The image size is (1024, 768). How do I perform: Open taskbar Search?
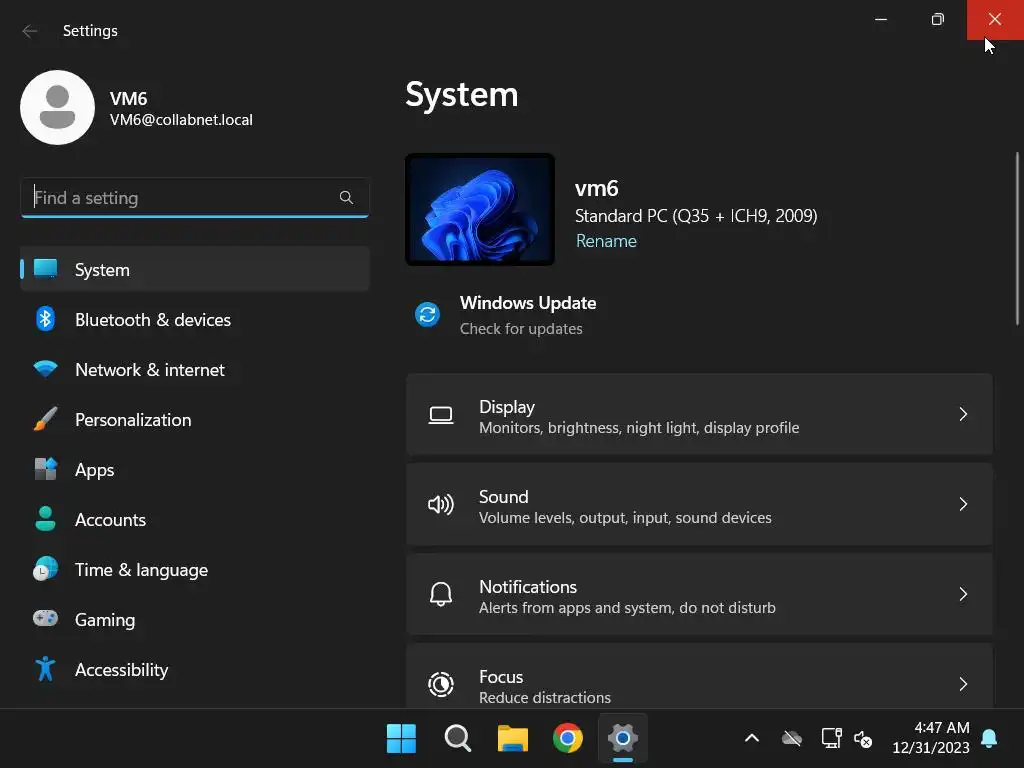tap(457, 739)
